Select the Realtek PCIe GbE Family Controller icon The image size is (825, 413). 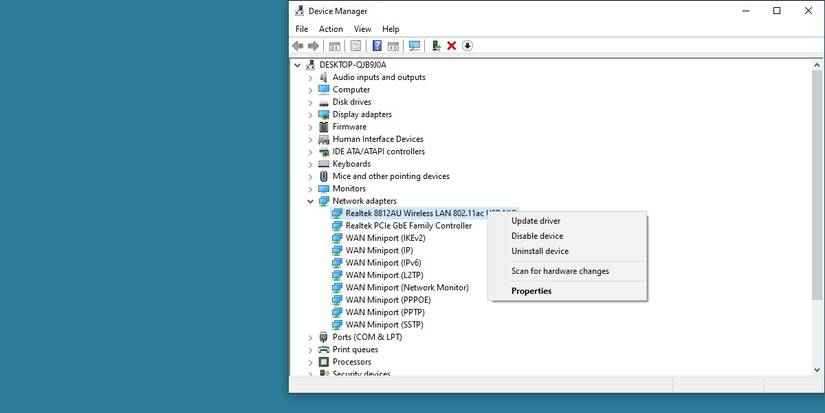337,226
